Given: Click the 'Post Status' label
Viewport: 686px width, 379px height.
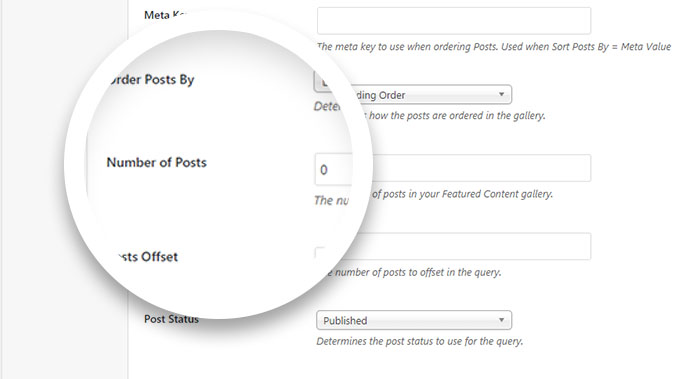Looking at the screenshot, I should (x=172, y=319).
